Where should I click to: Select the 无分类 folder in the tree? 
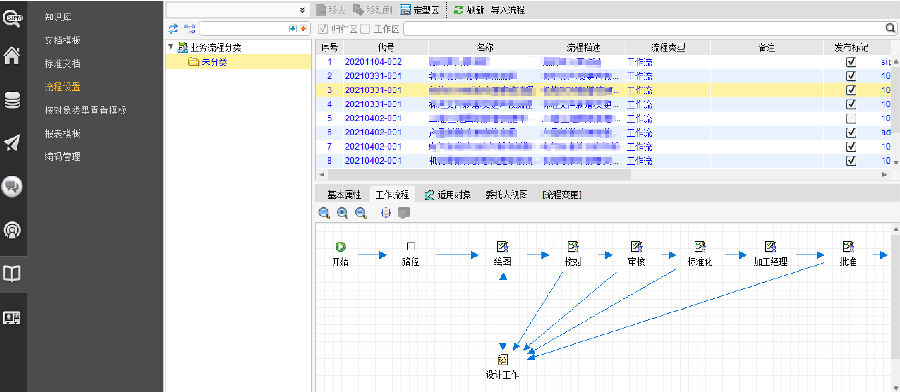click(208, 62)
